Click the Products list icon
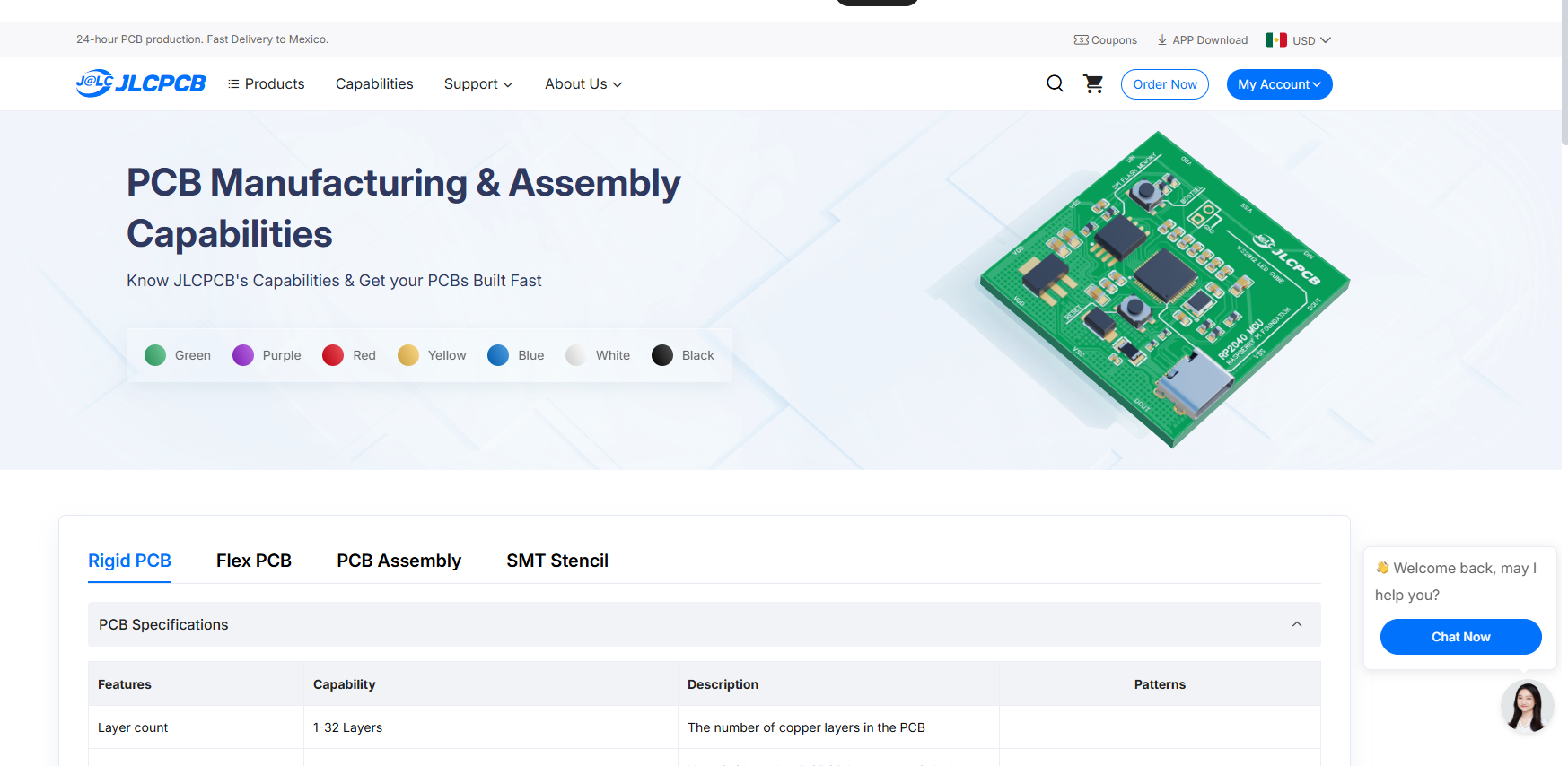Screen dimensions: 1568x766 233,83
